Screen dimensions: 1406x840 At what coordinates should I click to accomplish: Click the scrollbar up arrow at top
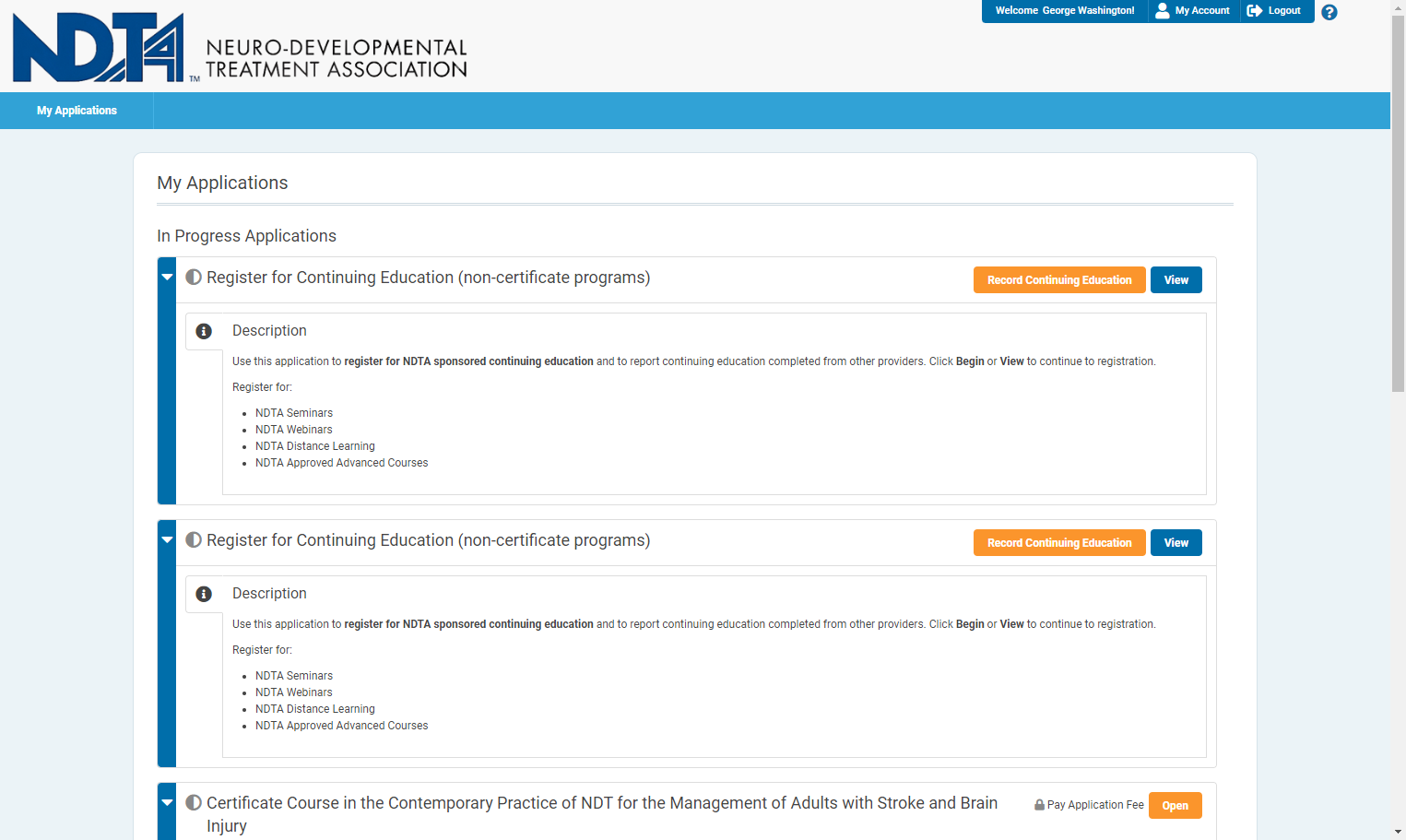pos(1398,6)
